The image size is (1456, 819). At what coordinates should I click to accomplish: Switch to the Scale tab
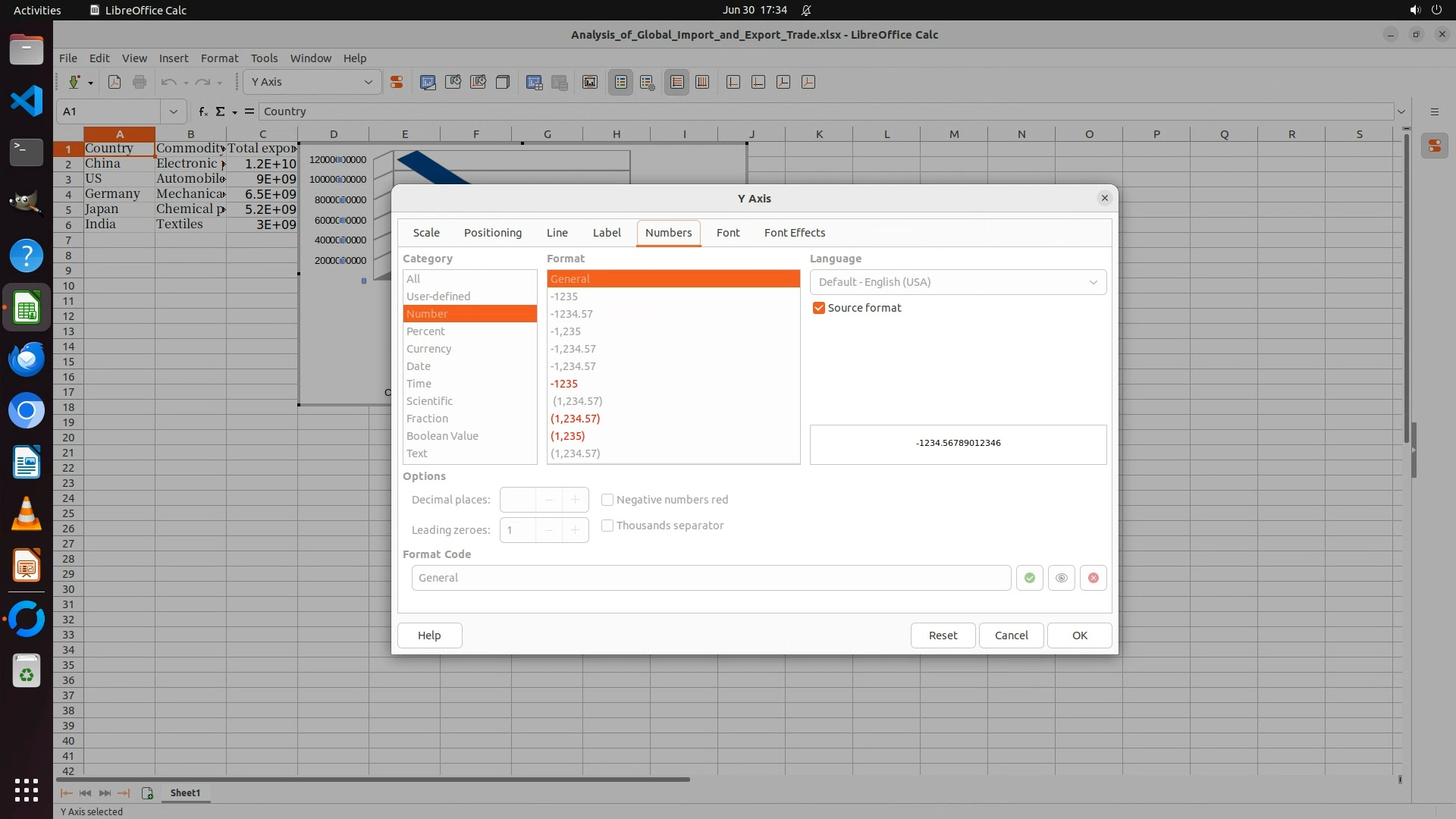click(x=426, y=233)
